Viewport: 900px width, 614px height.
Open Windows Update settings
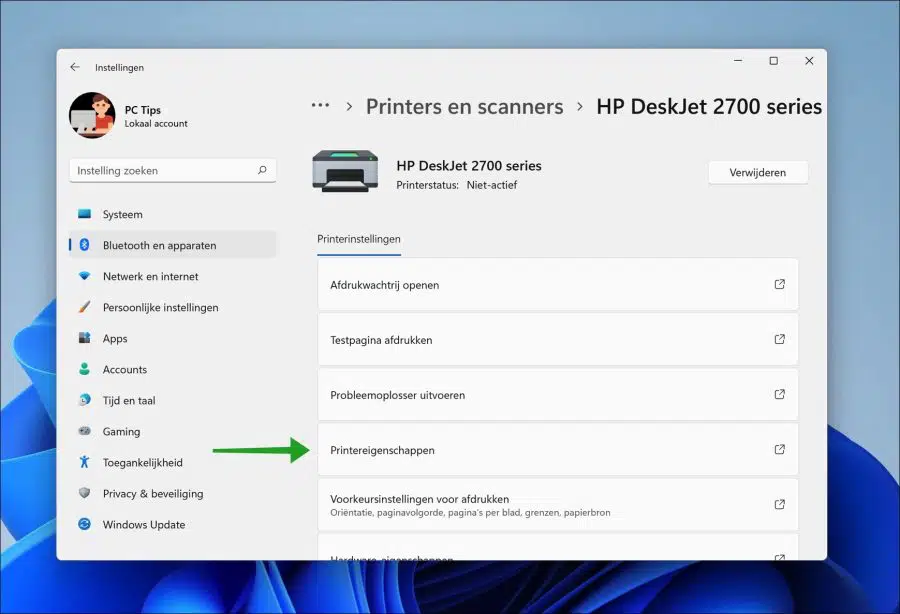click(x=172, y=524)
